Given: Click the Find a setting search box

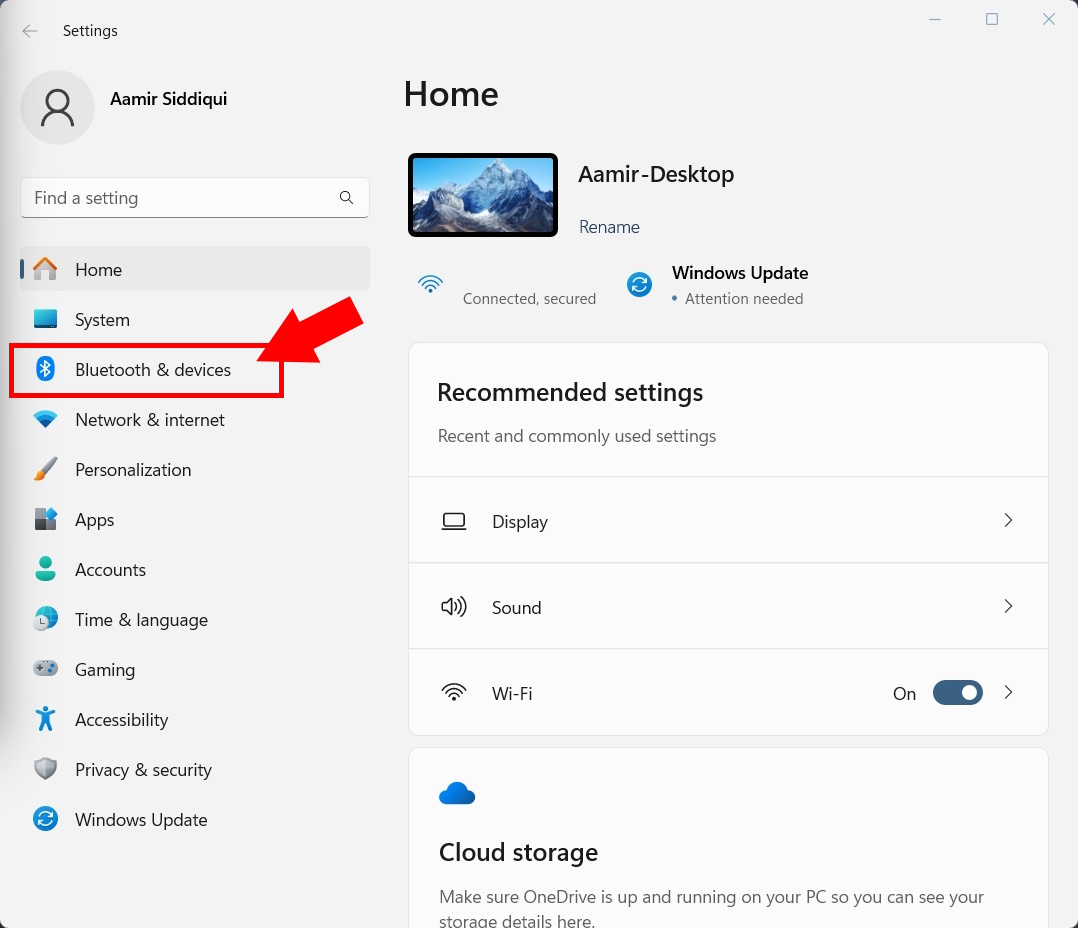Looking at the screenshot, I should (x=182, y=198).
